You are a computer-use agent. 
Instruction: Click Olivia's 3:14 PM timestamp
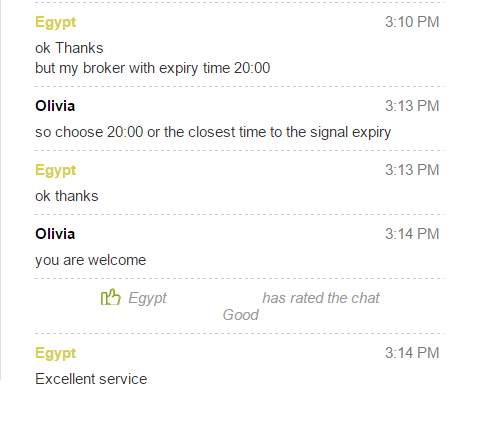click(412, 234)
